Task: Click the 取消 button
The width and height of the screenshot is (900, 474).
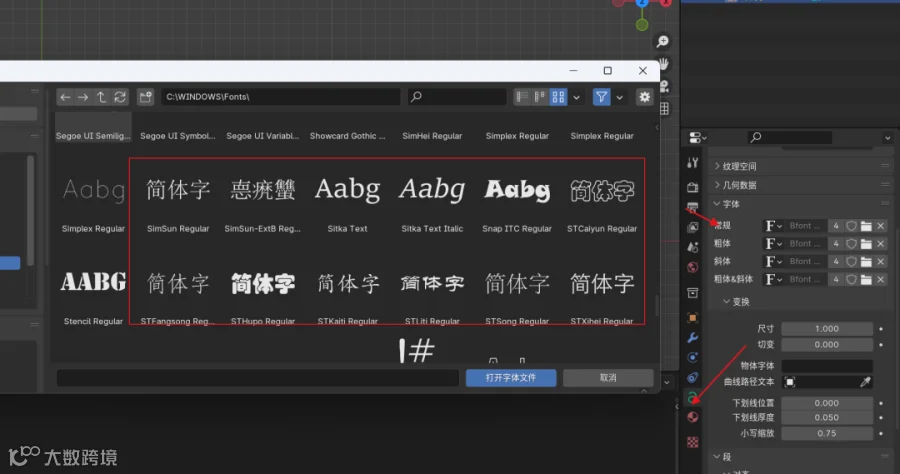Action: tap(608, 378)
